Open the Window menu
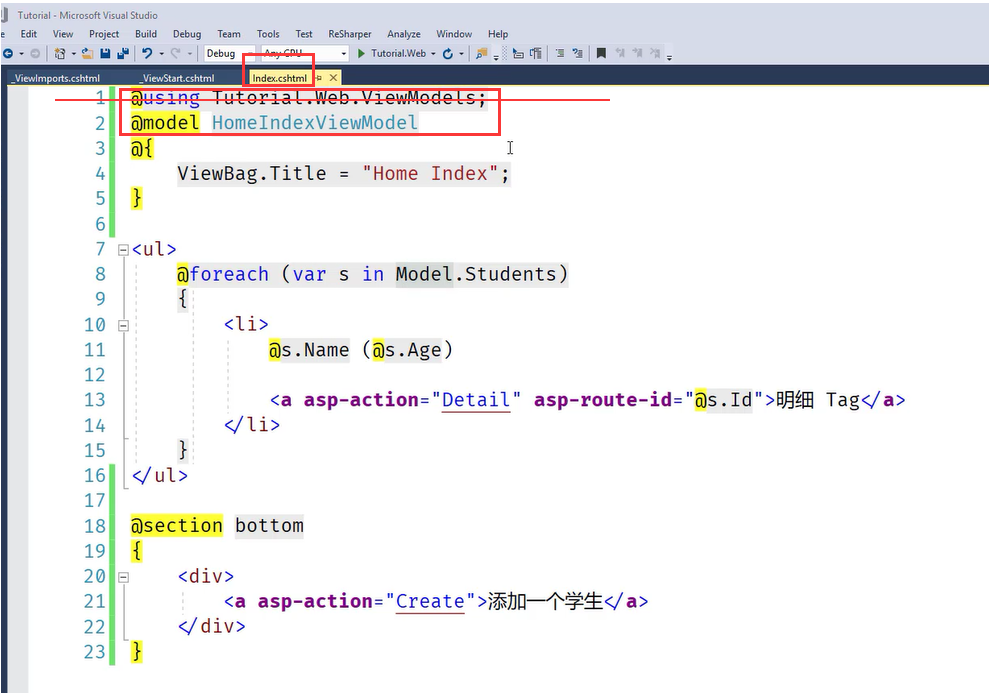 454,34
